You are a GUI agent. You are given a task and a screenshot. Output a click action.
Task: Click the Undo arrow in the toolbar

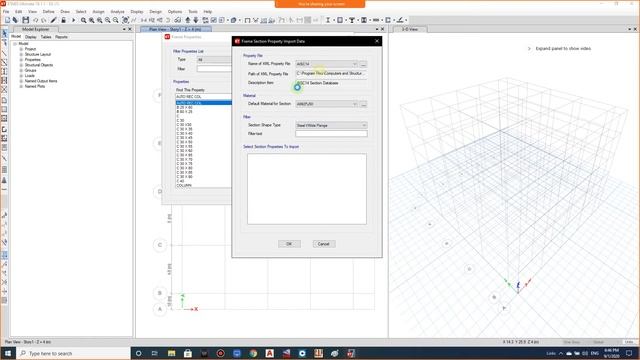point(36,20)
